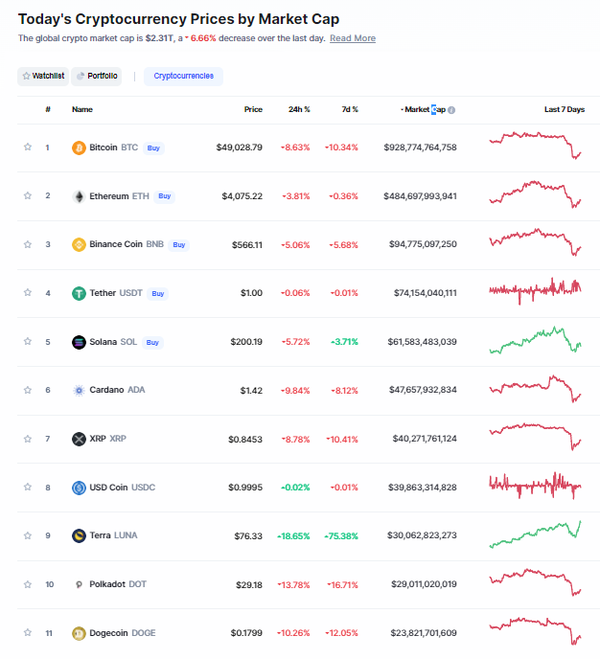This screenshot has height=659, width=600.
Task: Click the Buy button for Tether
Action: coord(158,293)
